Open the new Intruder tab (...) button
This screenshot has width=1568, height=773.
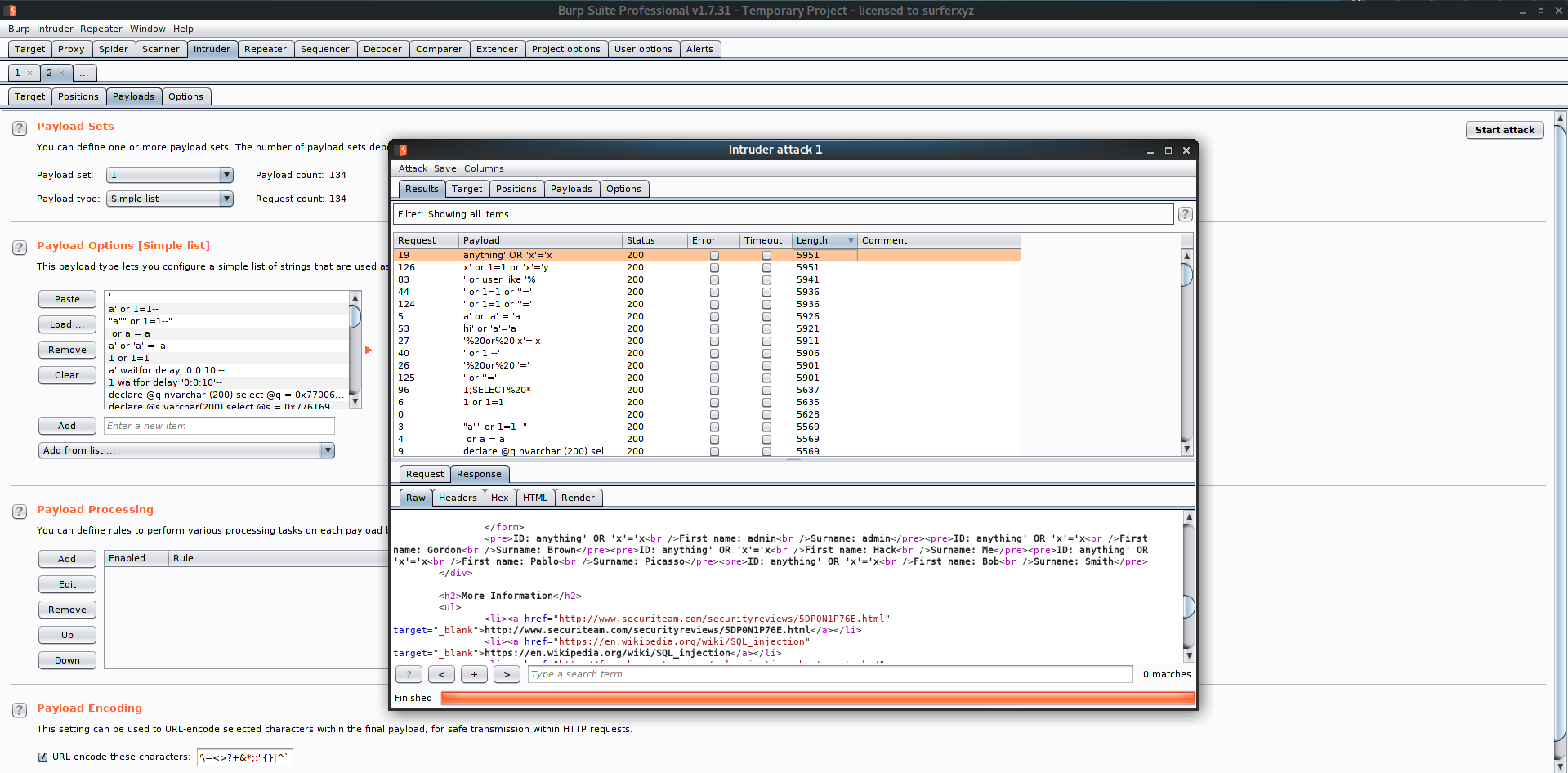pos(84,74)
